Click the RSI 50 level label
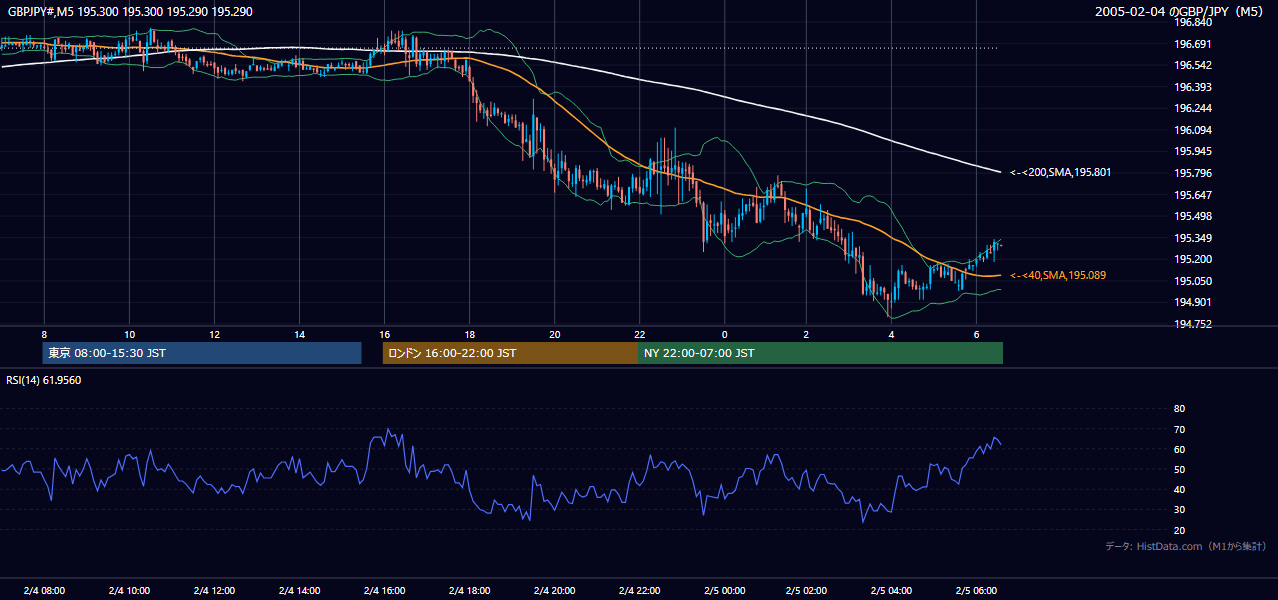The height and width of the screenshot is (600, 1278). pyautogui.click(x=1179, y=469)
